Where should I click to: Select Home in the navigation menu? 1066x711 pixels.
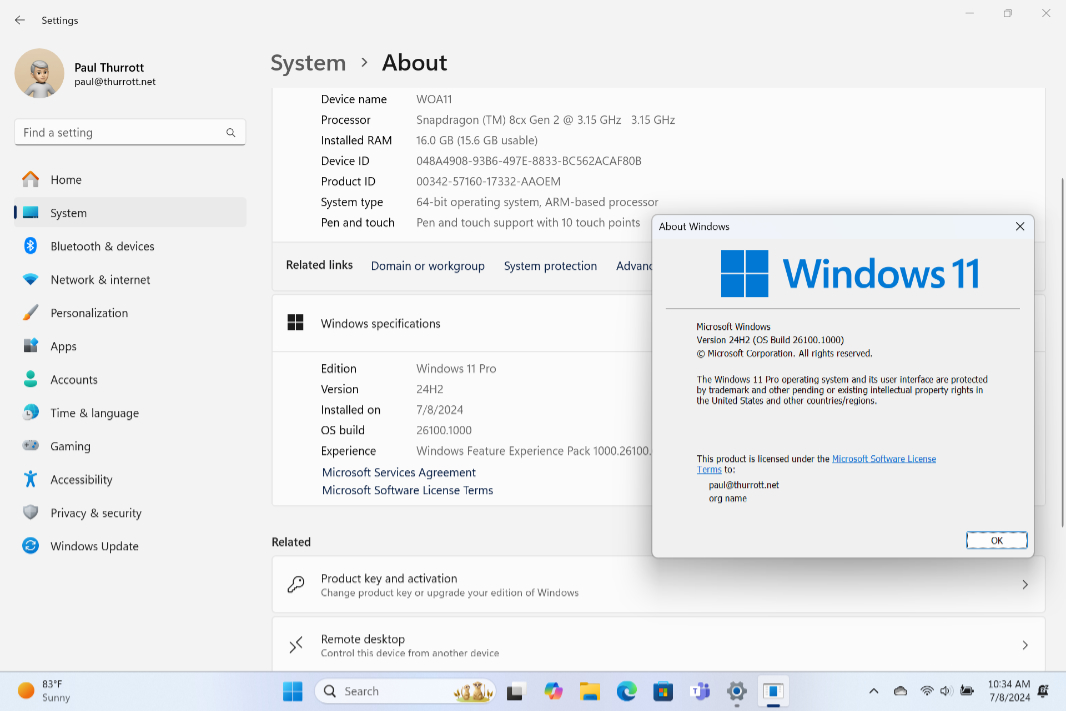[x=66, y=180]
